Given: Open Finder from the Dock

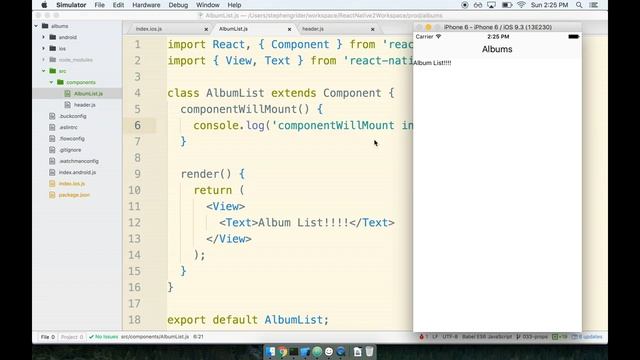Looking at the screenshot, I should (x=270, y=351).
